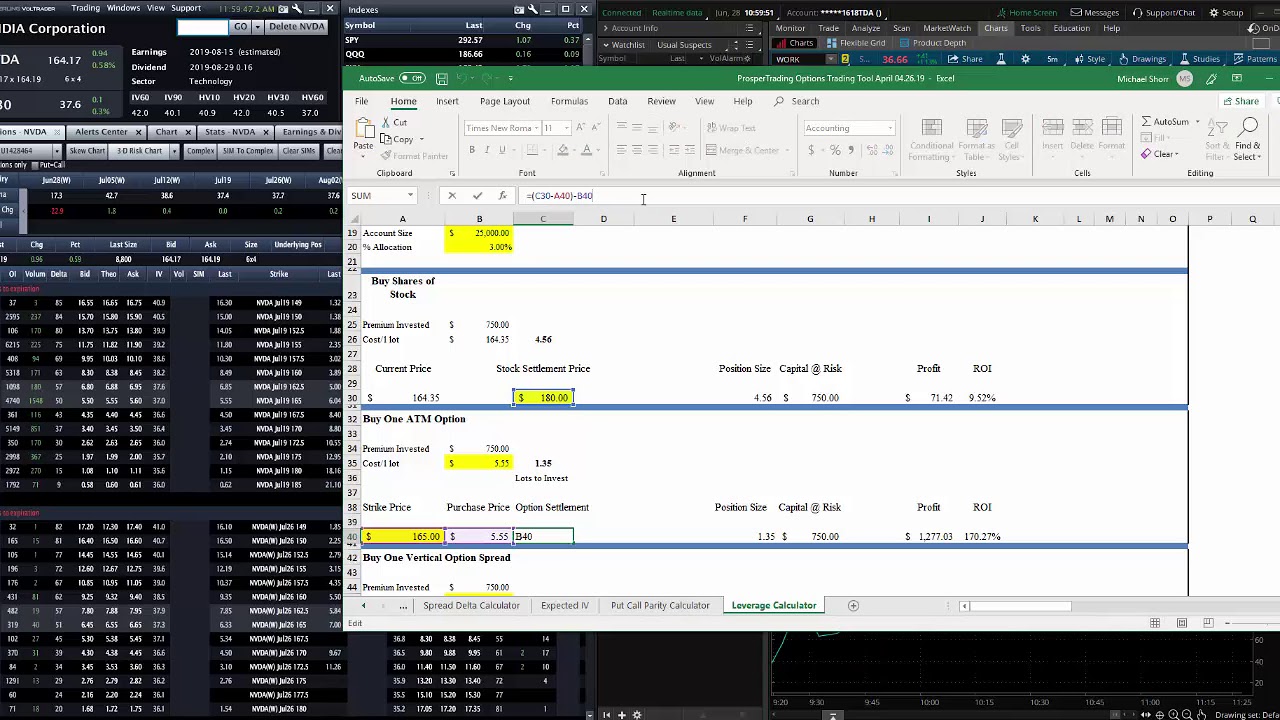Click the Delete NVDA button
The height and width of the screenshot is (720, 1280).
tap(297, 26)
